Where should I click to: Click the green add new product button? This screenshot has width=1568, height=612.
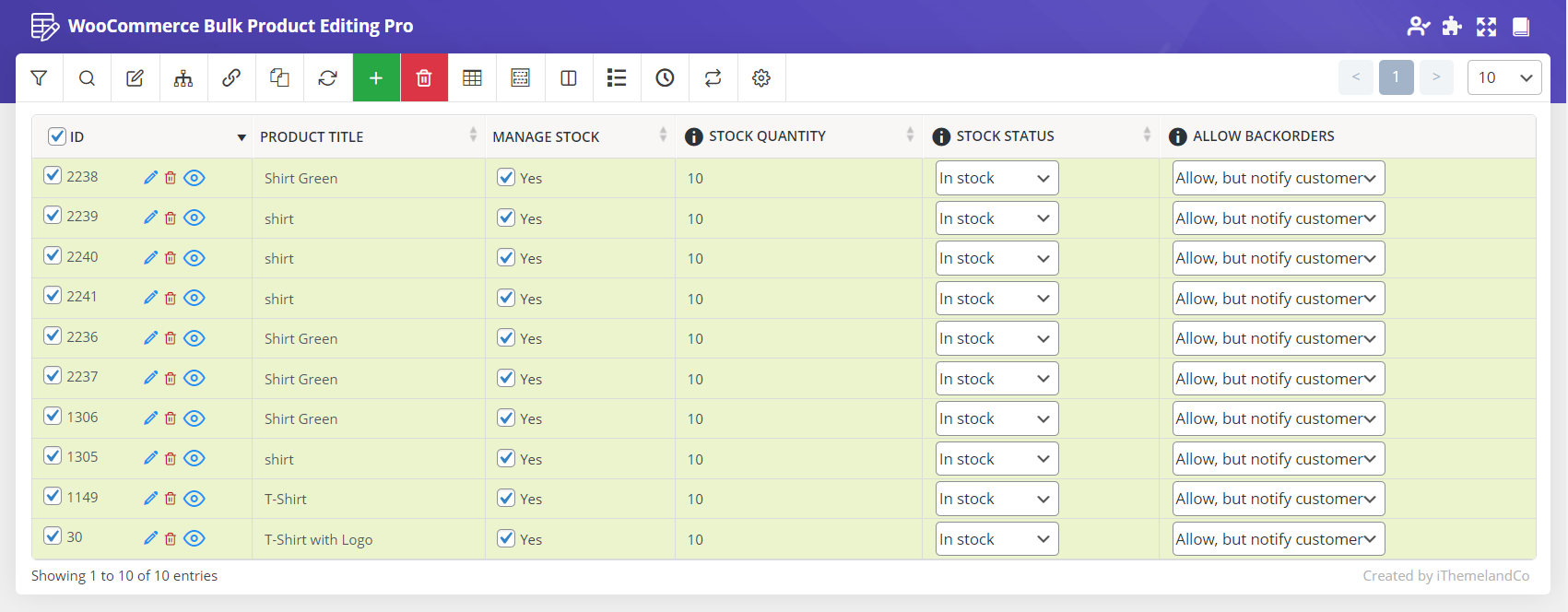(376, 78)
